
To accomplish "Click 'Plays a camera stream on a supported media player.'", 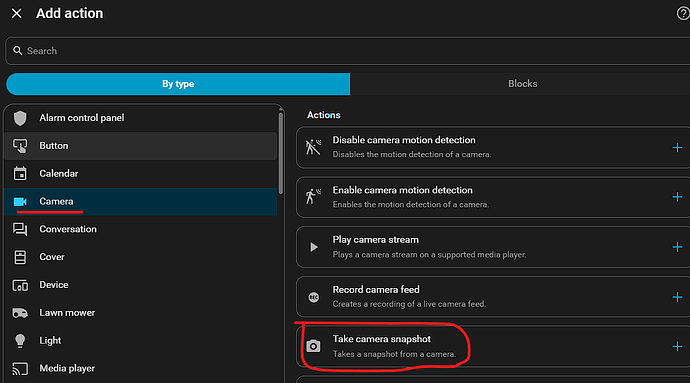I will click(429, 254).
